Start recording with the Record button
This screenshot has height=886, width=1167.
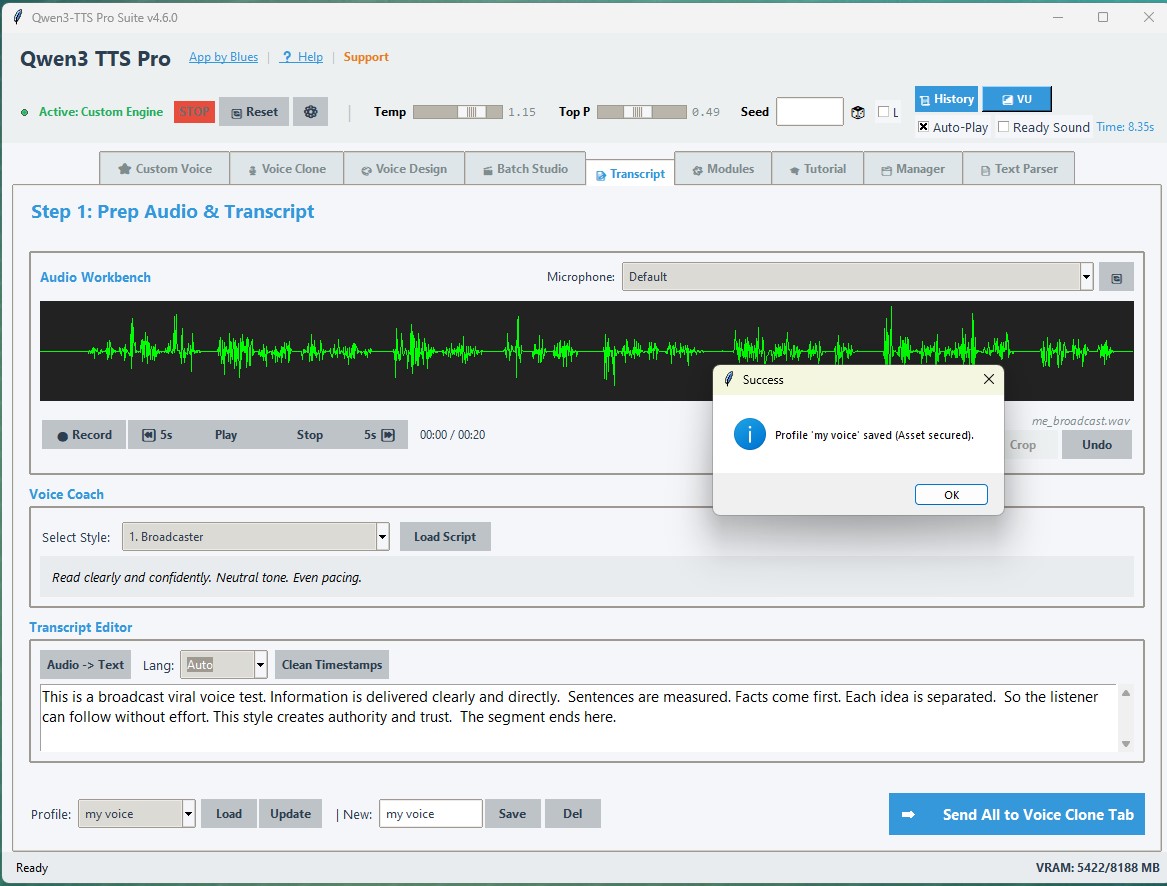click(84, 435)
